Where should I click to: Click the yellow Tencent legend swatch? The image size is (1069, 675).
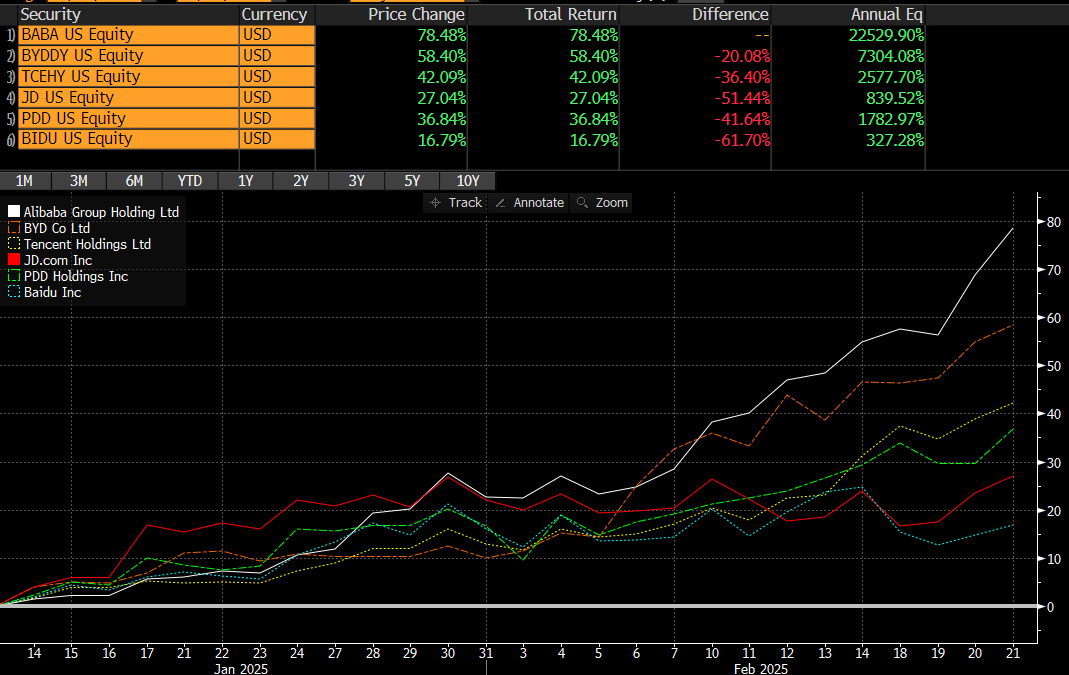pos(14,243)
